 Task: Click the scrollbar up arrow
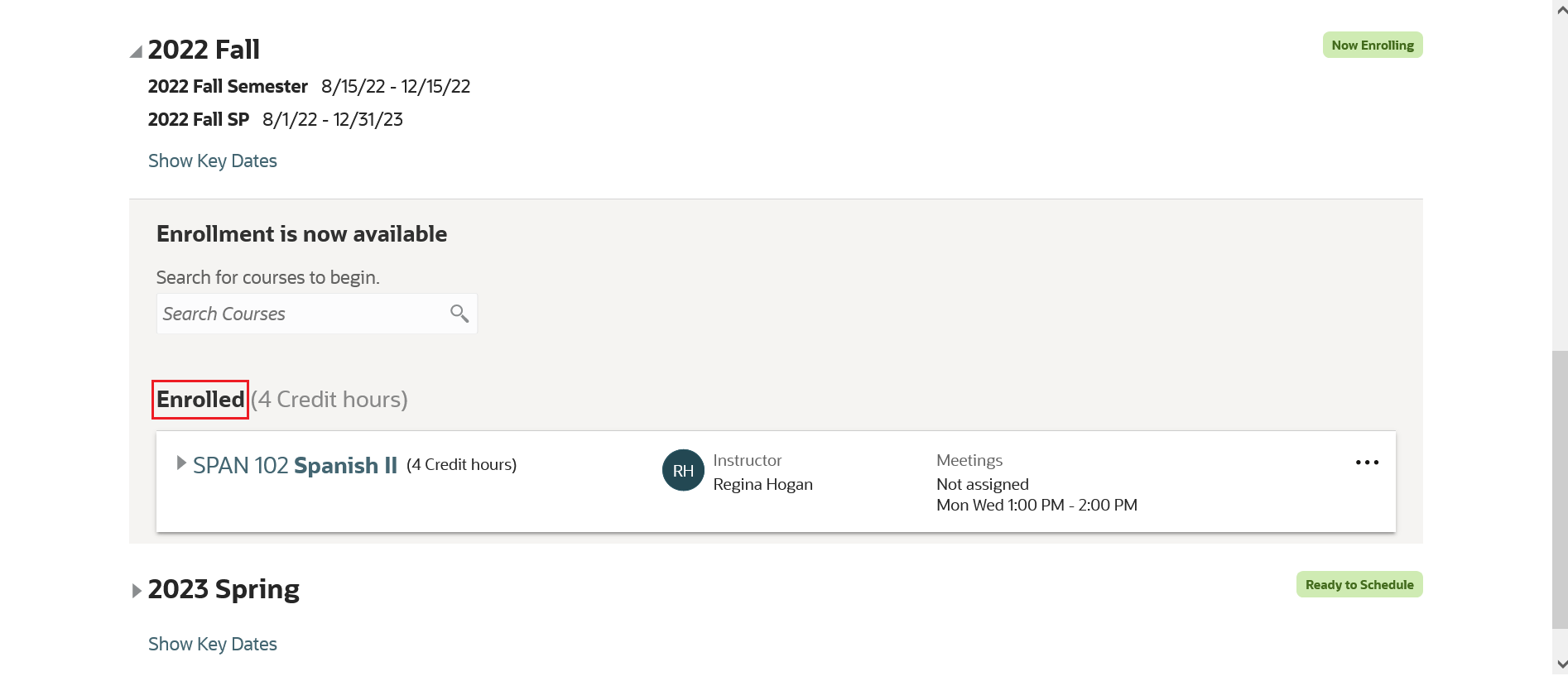tap(1561, 11)
